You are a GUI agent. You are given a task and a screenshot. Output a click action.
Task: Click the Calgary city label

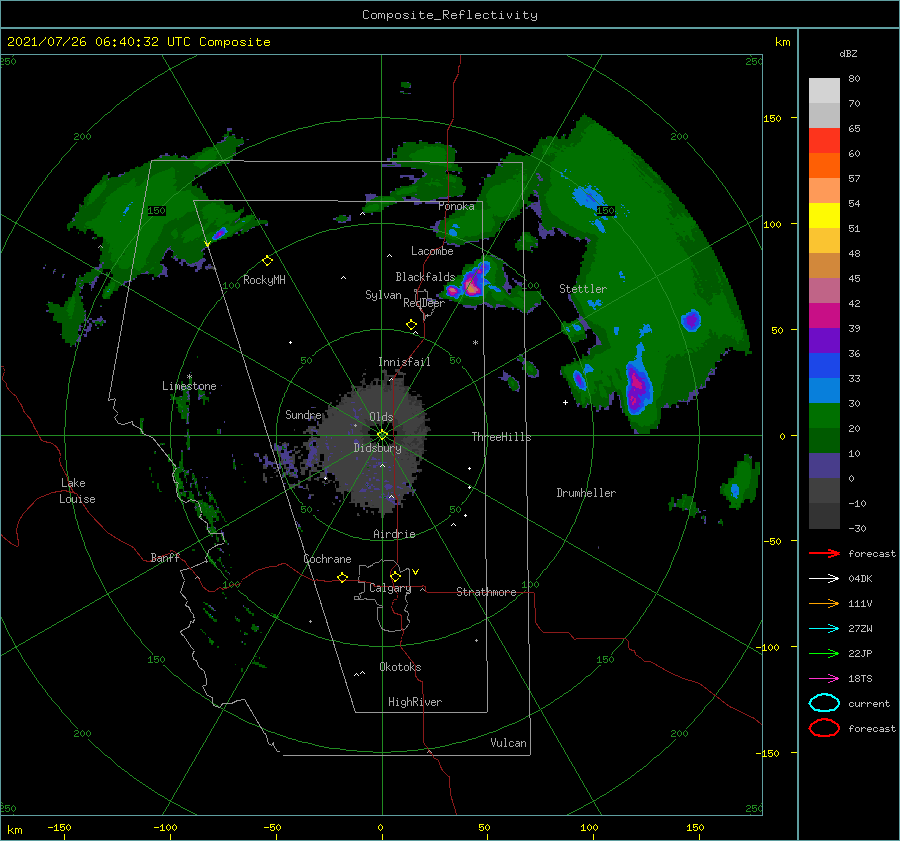[x=390, y=588]
